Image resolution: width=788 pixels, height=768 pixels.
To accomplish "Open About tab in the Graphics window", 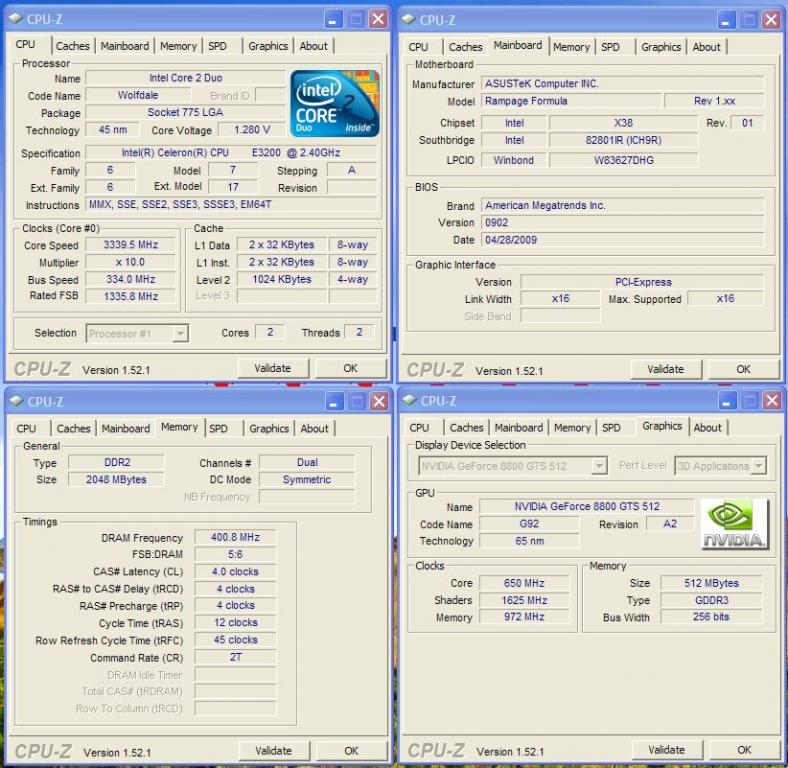I will tap(708, 427).
